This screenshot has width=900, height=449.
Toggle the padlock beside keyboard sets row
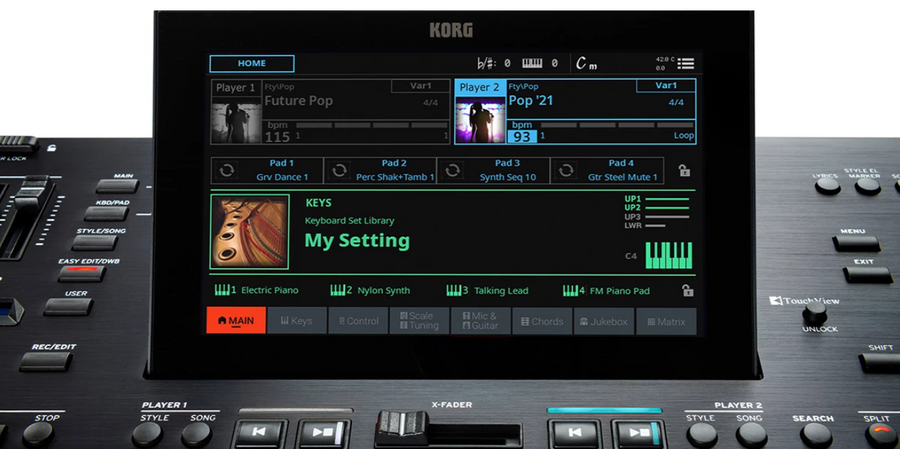[x=687, y=291]
